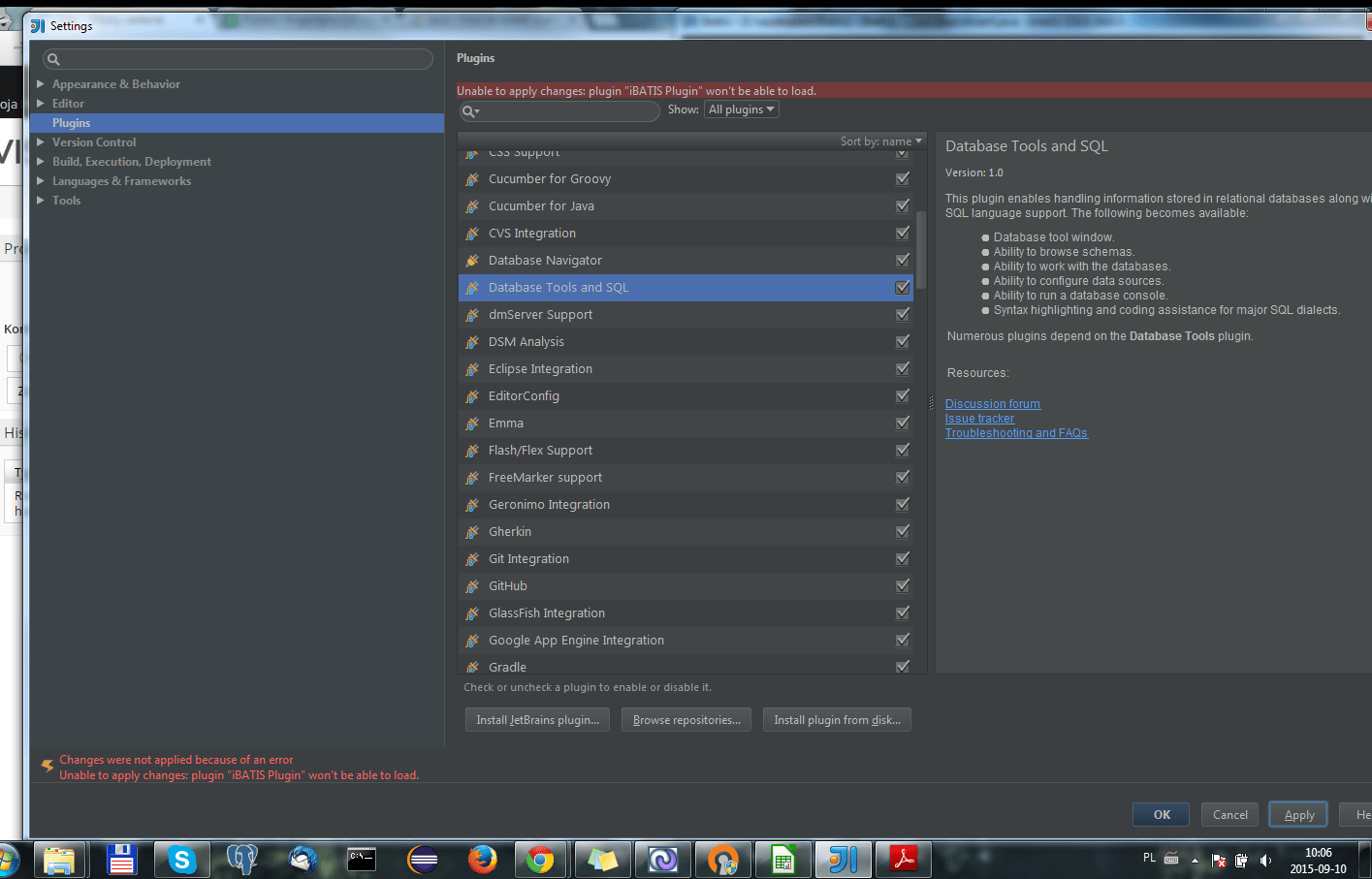Click plugin icon beside Cucumber for Java
The width and height of the screenshot is (1372, 879).
click(472, 206)
